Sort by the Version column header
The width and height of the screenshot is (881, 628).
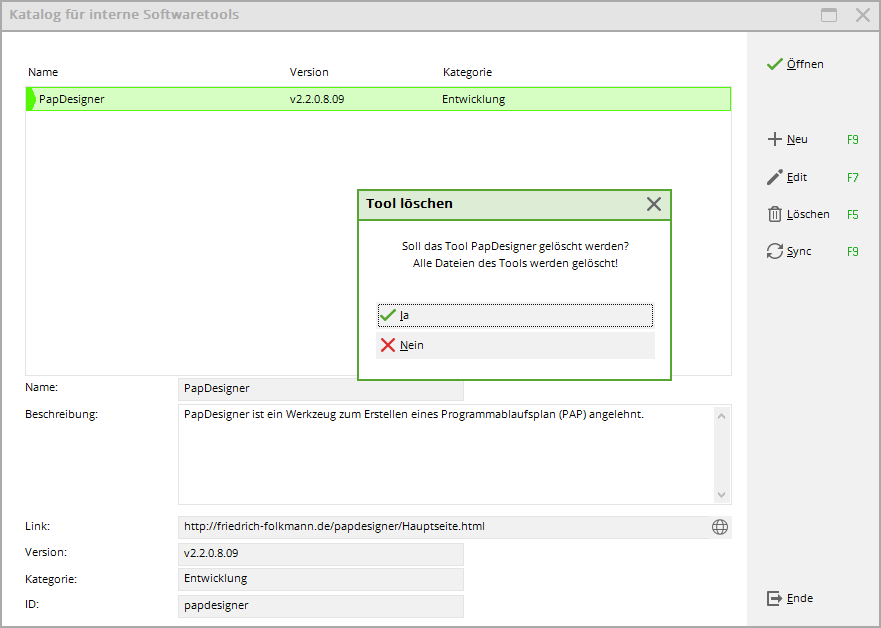click(309, 72)
